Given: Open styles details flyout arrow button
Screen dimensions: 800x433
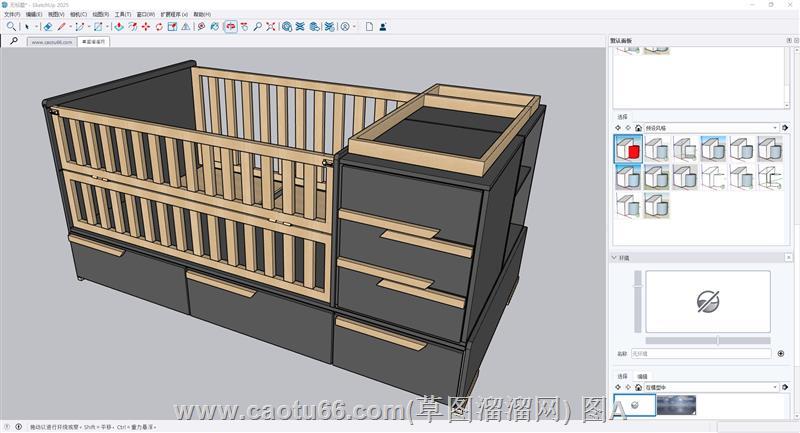Looking at the screenshot, I should [x=786, y=128].
